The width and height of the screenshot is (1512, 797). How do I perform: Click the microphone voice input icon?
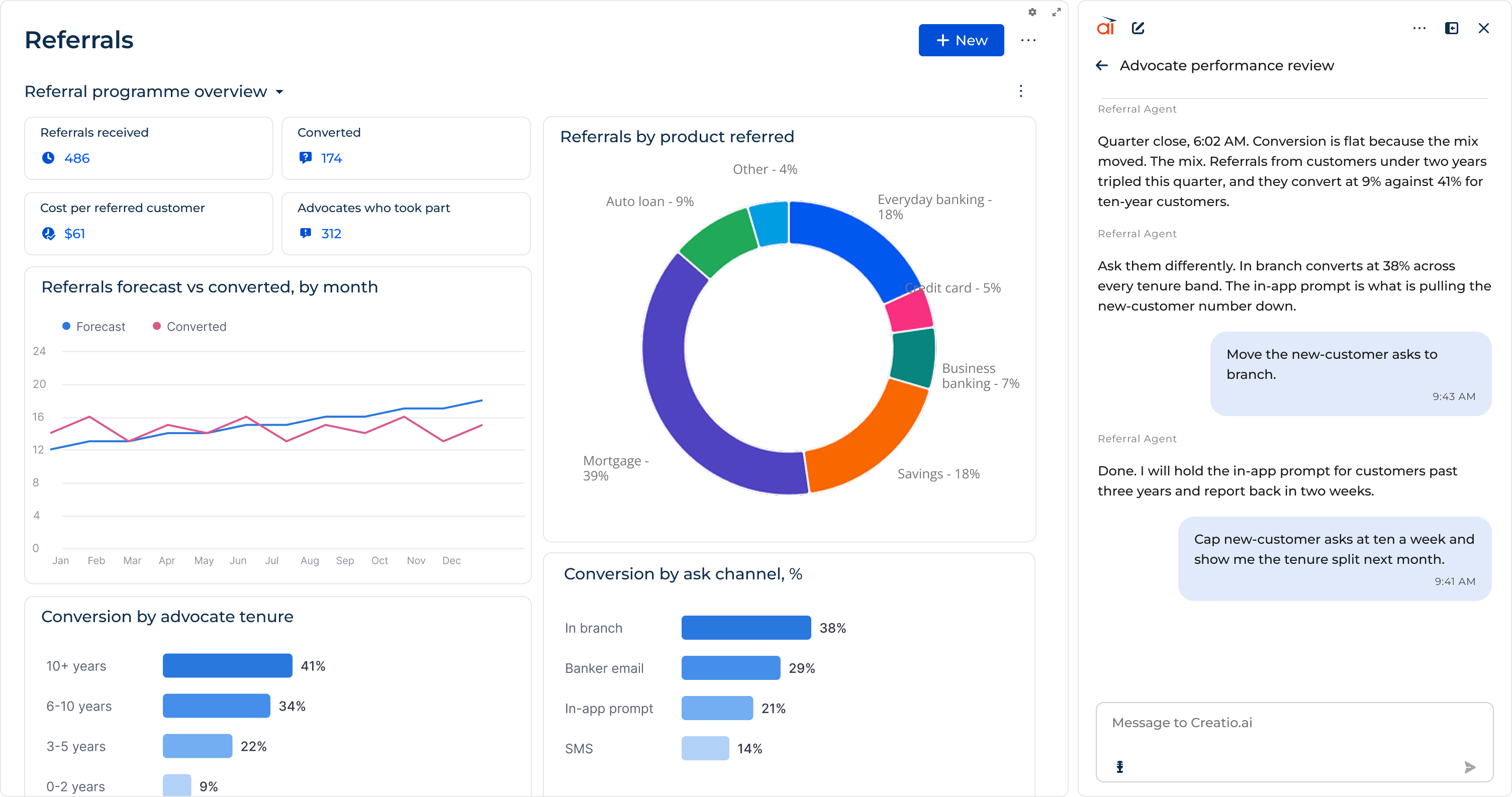tap(1120, 766)
